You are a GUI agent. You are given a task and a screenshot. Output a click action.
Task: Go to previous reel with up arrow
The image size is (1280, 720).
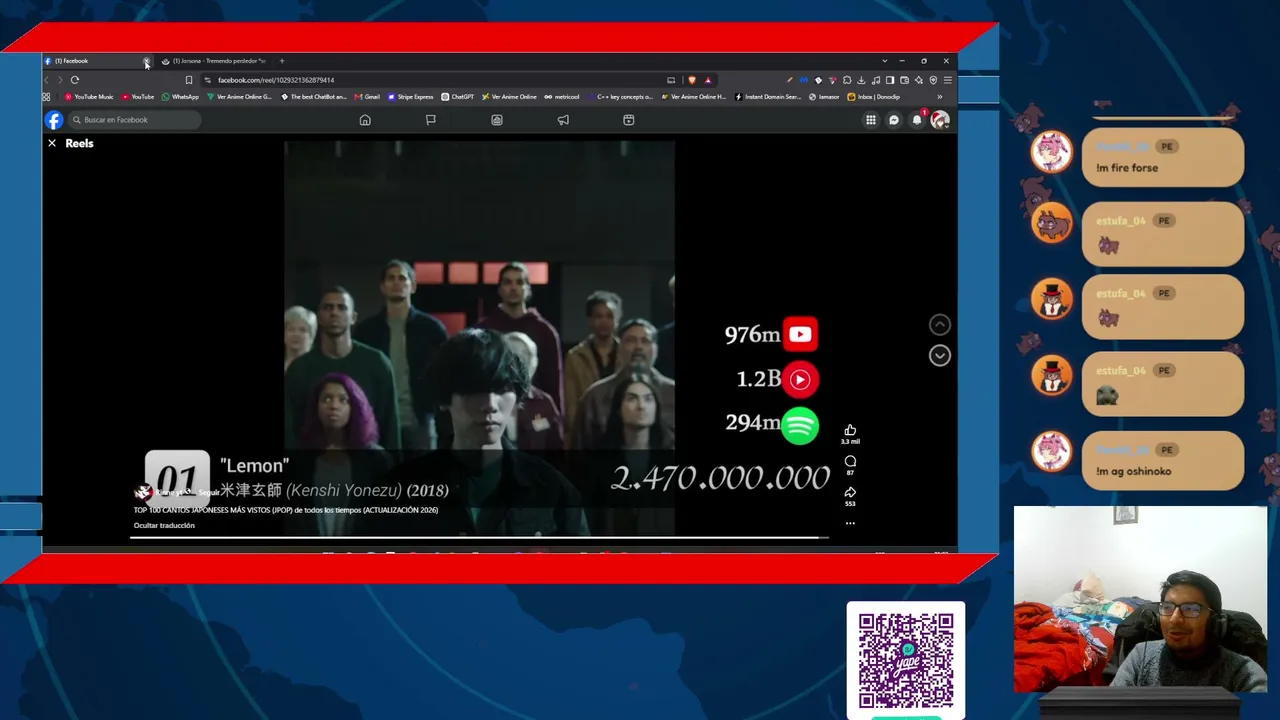coord(940,324)
